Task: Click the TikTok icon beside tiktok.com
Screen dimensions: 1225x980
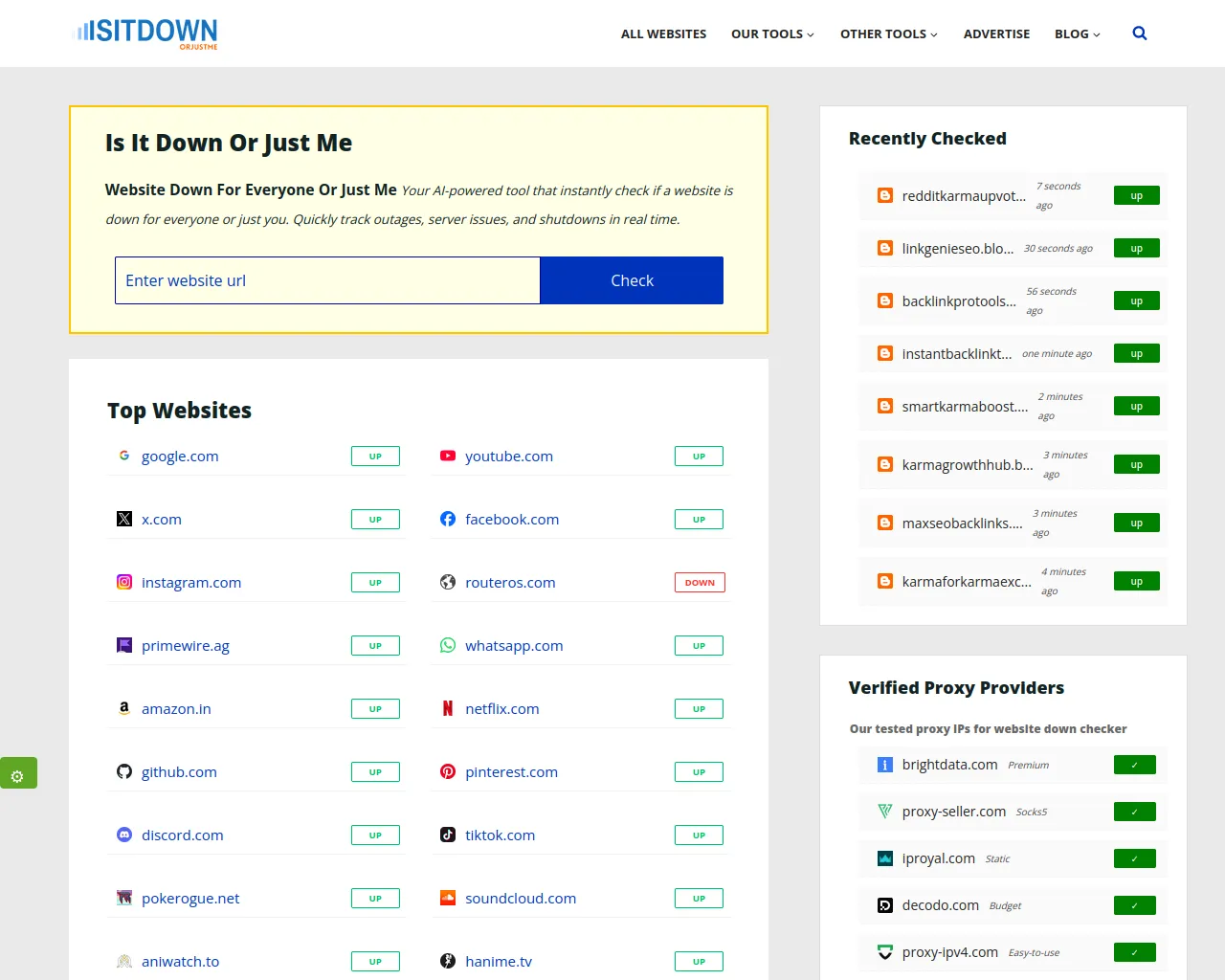Action: click(448, 835)
